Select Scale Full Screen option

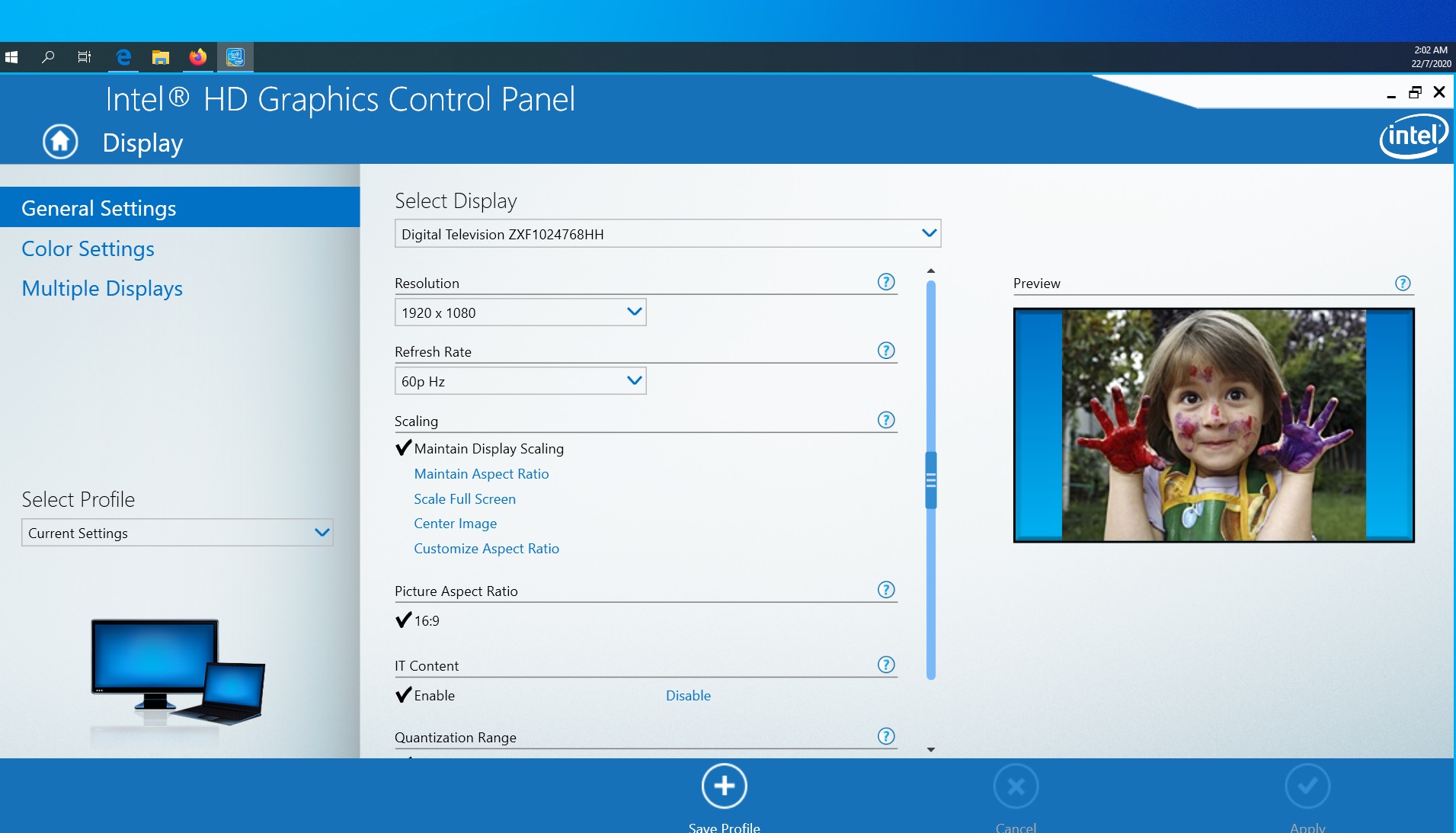coord(465,498)
